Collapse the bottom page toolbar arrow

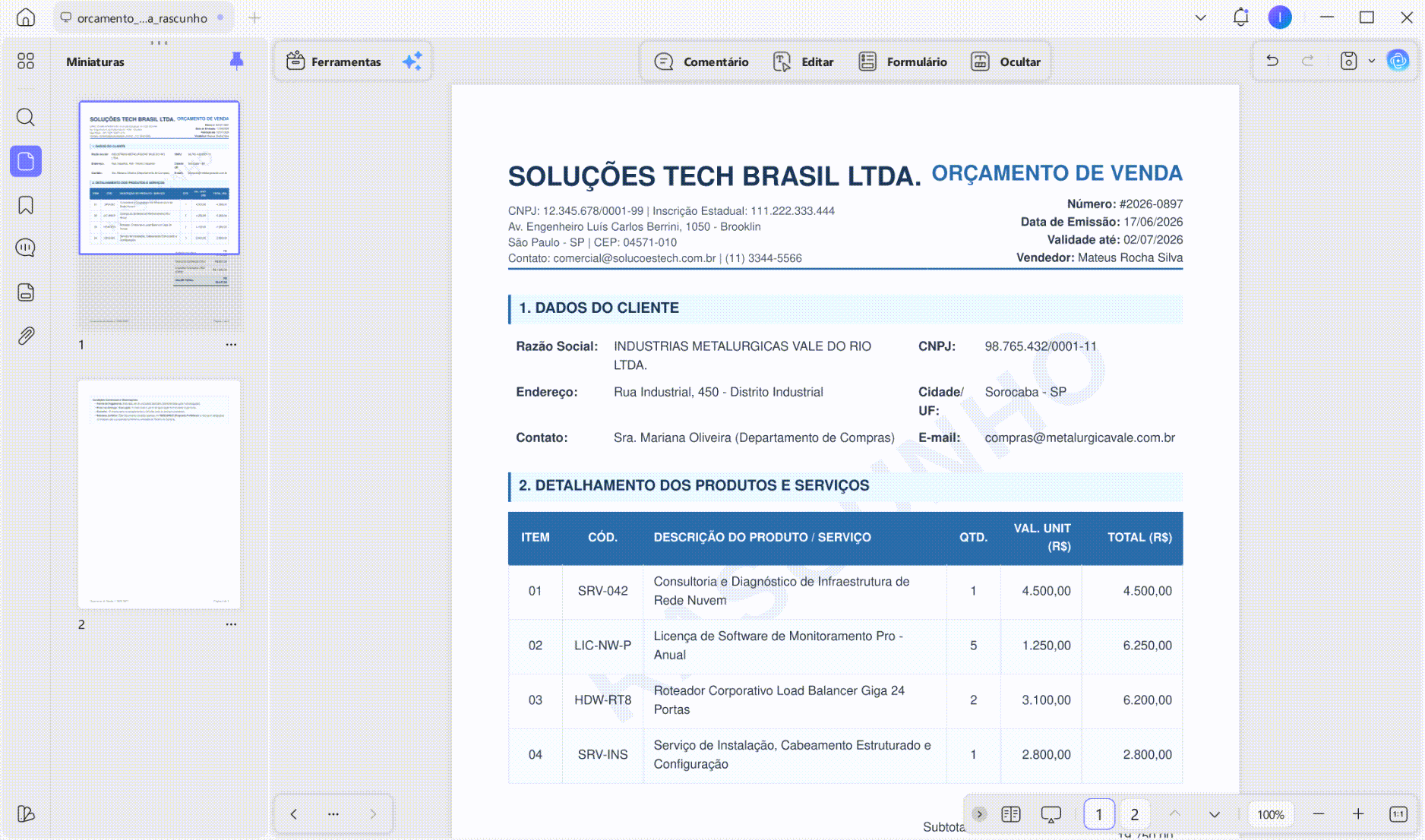(x=980, y=814)
